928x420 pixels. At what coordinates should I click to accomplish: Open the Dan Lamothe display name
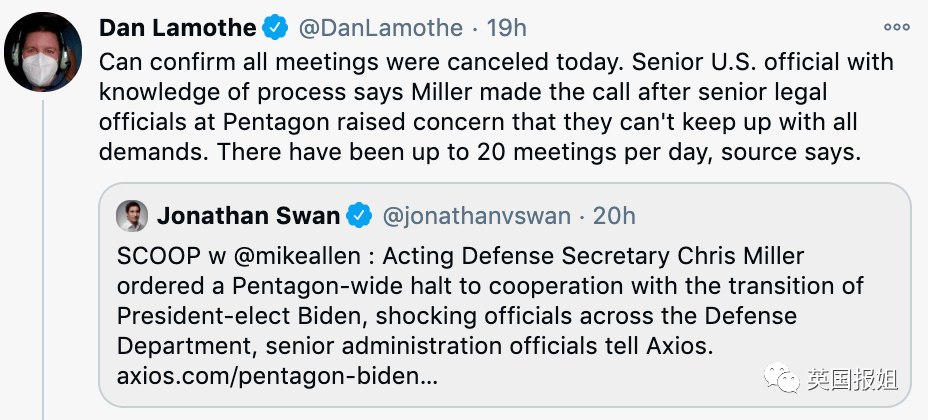[178, 28]
